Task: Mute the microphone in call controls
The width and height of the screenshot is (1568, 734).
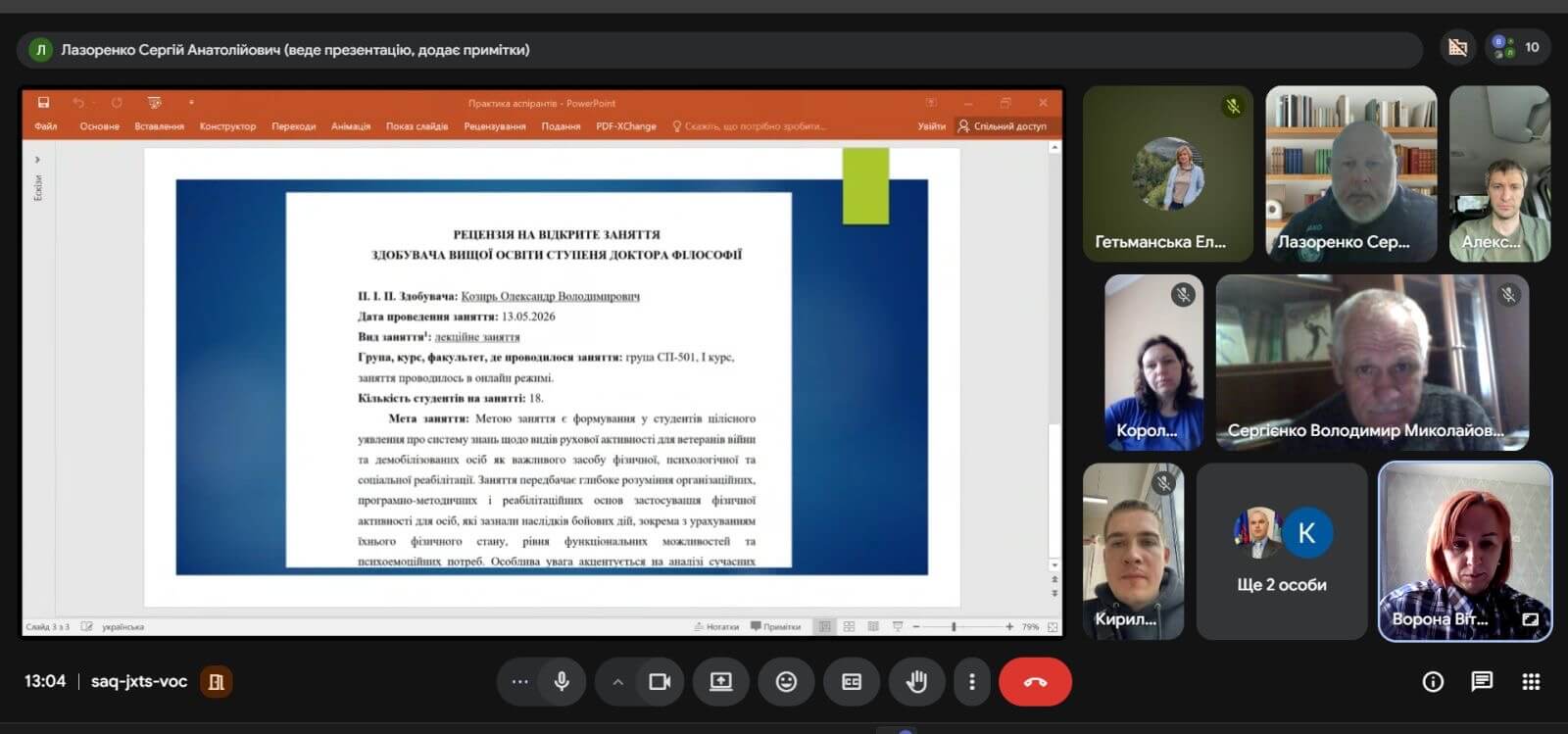Action: click(x=562, y=681)
